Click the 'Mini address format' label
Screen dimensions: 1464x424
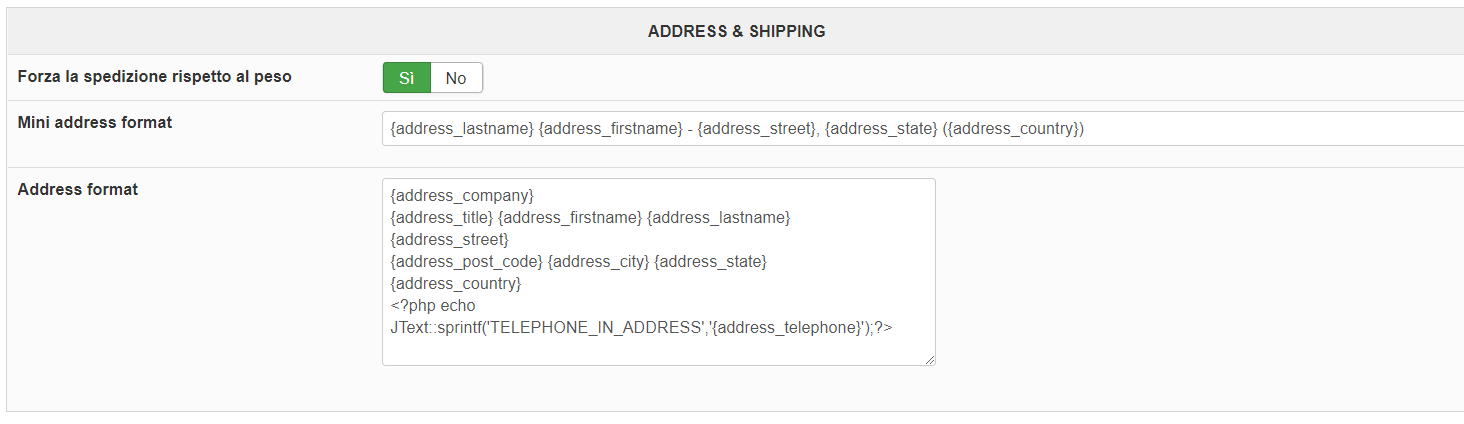pos(95,122)
